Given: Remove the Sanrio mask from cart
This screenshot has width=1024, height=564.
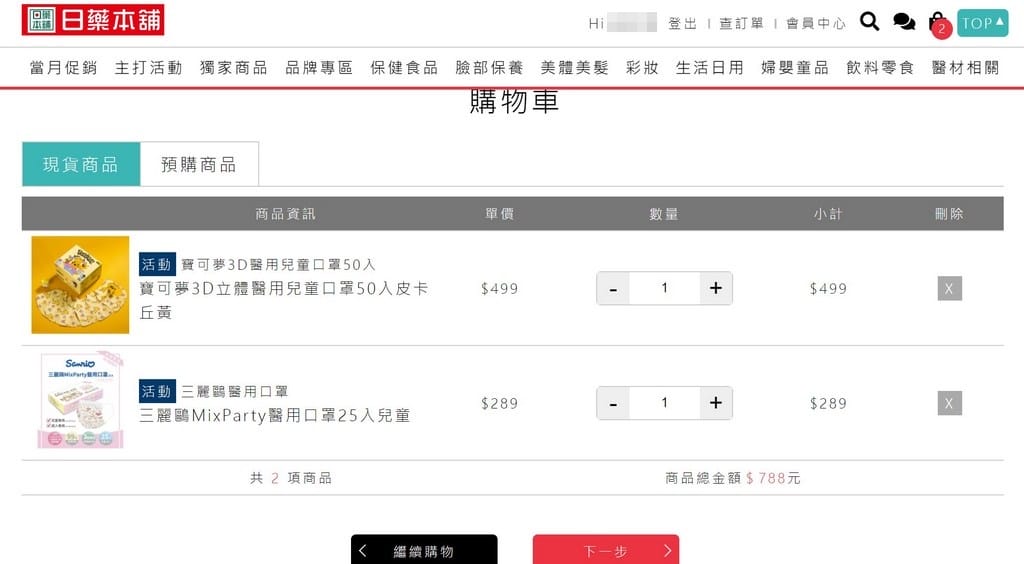Looking at the screenshot, I should (x=950, y=403).
